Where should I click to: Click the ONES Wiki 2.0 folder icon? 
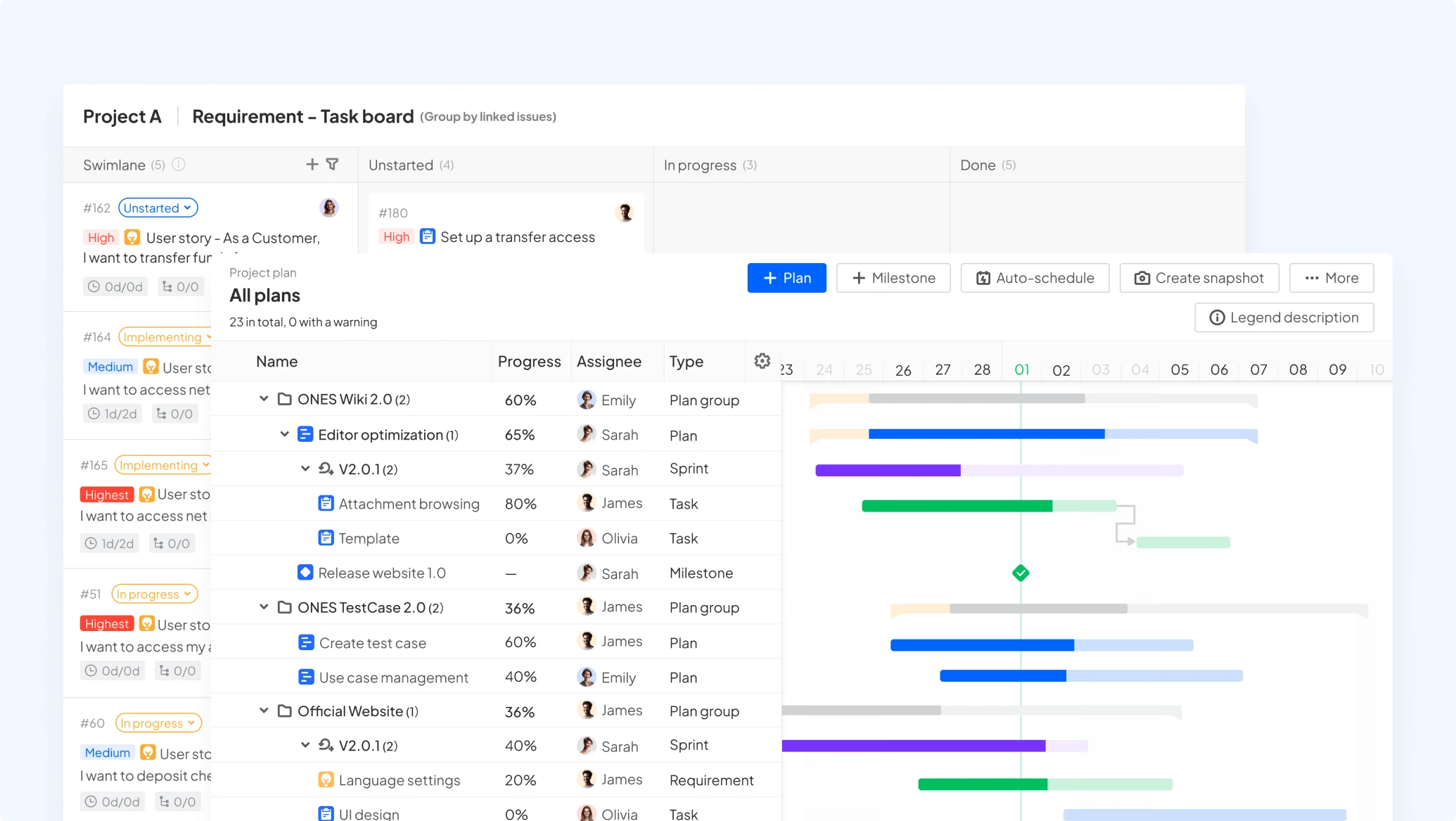(x=284, y=399)
